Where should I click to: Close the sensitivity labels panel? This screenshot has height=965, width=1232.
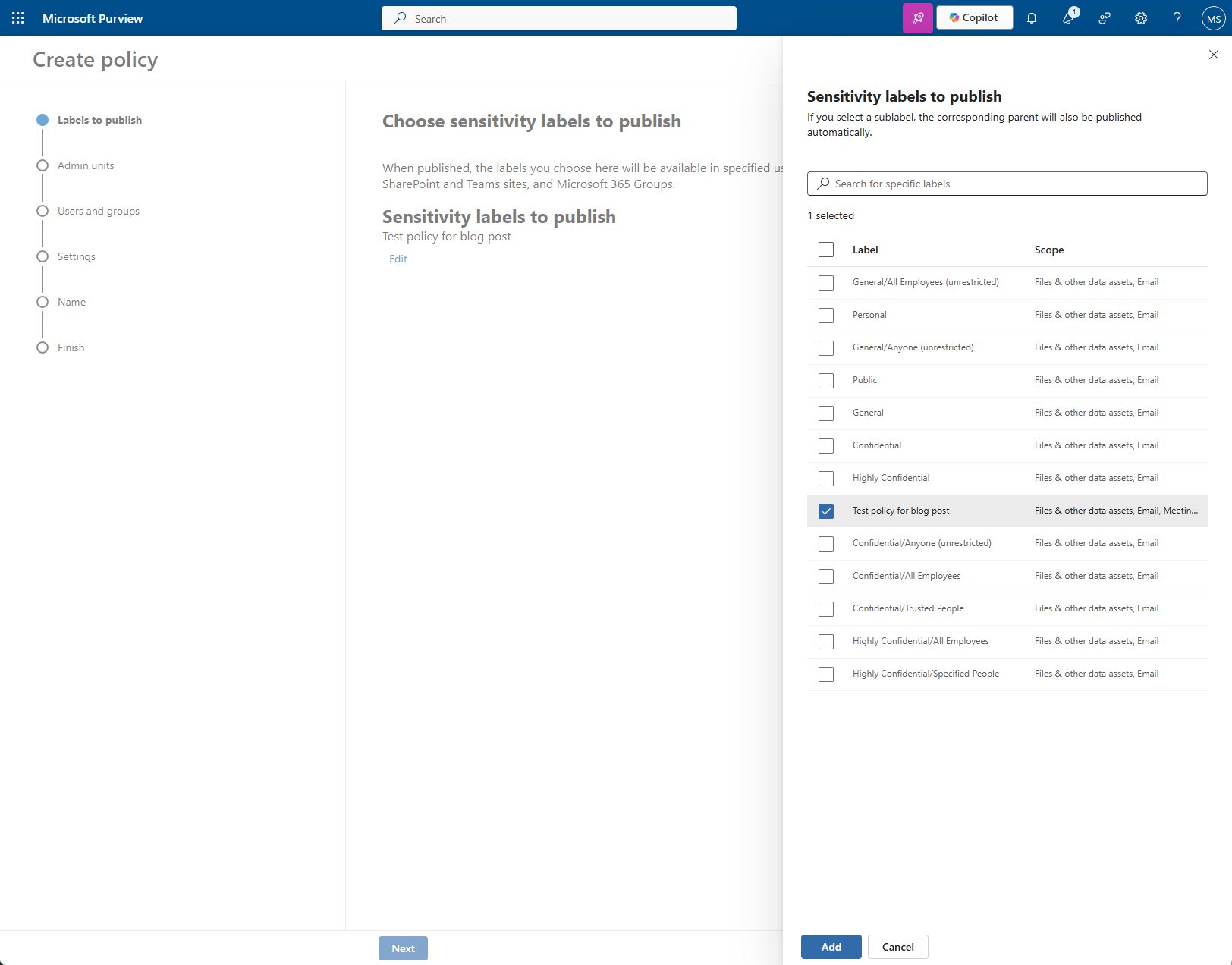click(1215, 54)
